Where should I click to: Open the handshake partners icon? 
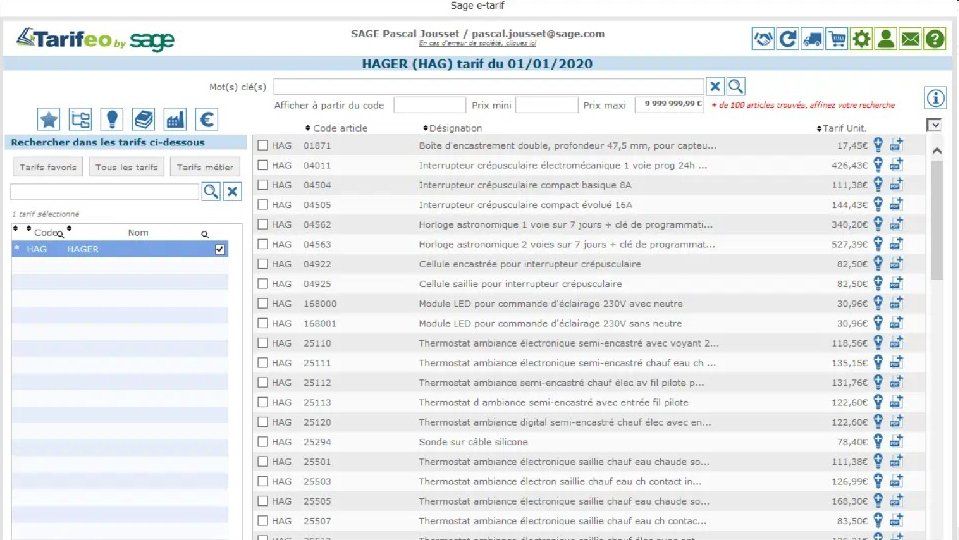[x=763, y=39]
